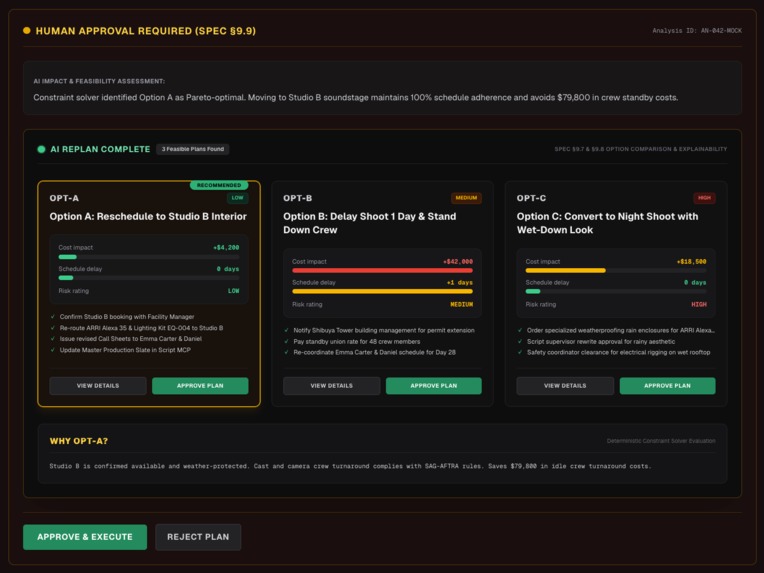Viewport: 764px width, 573px height.
Task: Click OPT-A cost impact progress bar
Action: tap(149, 257)
